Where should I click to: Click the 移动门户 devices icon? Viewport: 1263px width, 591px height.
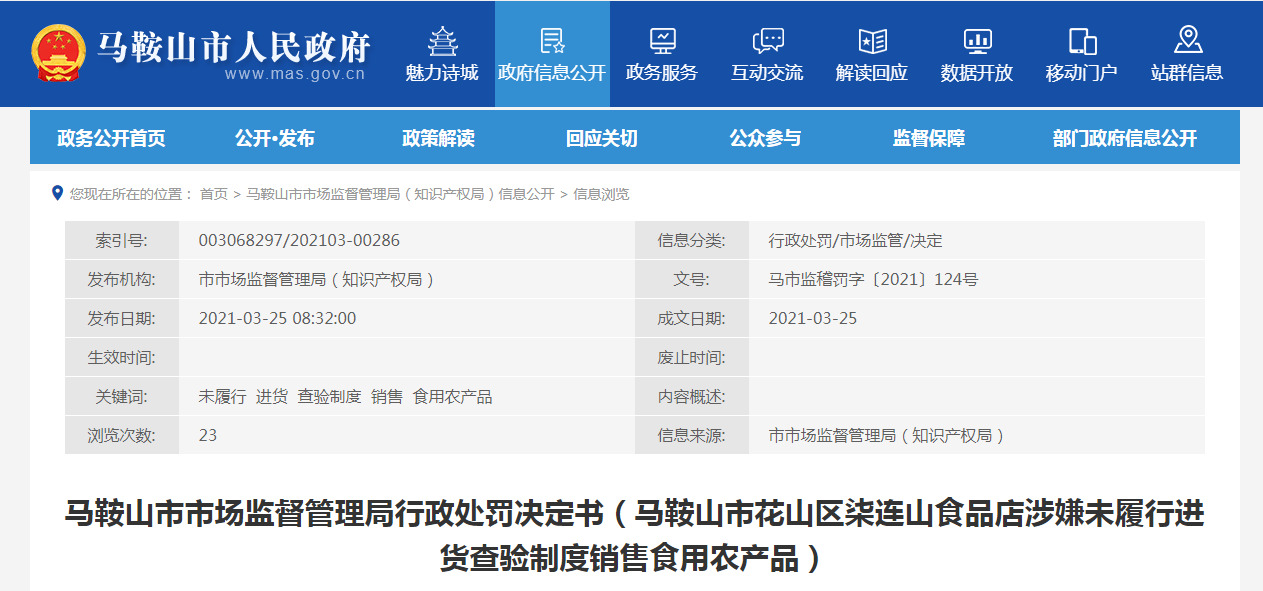pos(1082,40)
